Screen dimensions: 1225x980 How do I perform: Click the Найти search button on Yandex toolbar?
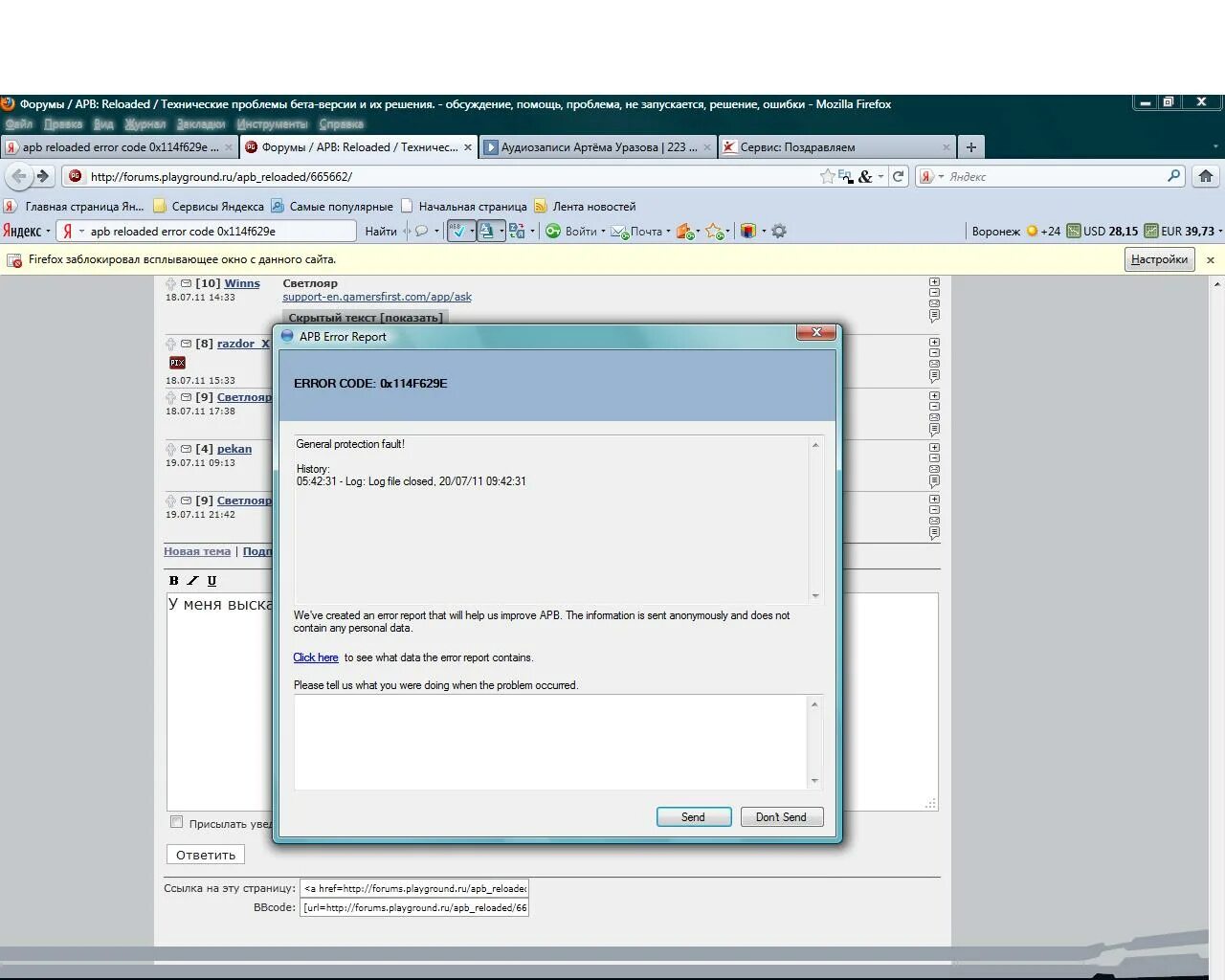(381, 231)
